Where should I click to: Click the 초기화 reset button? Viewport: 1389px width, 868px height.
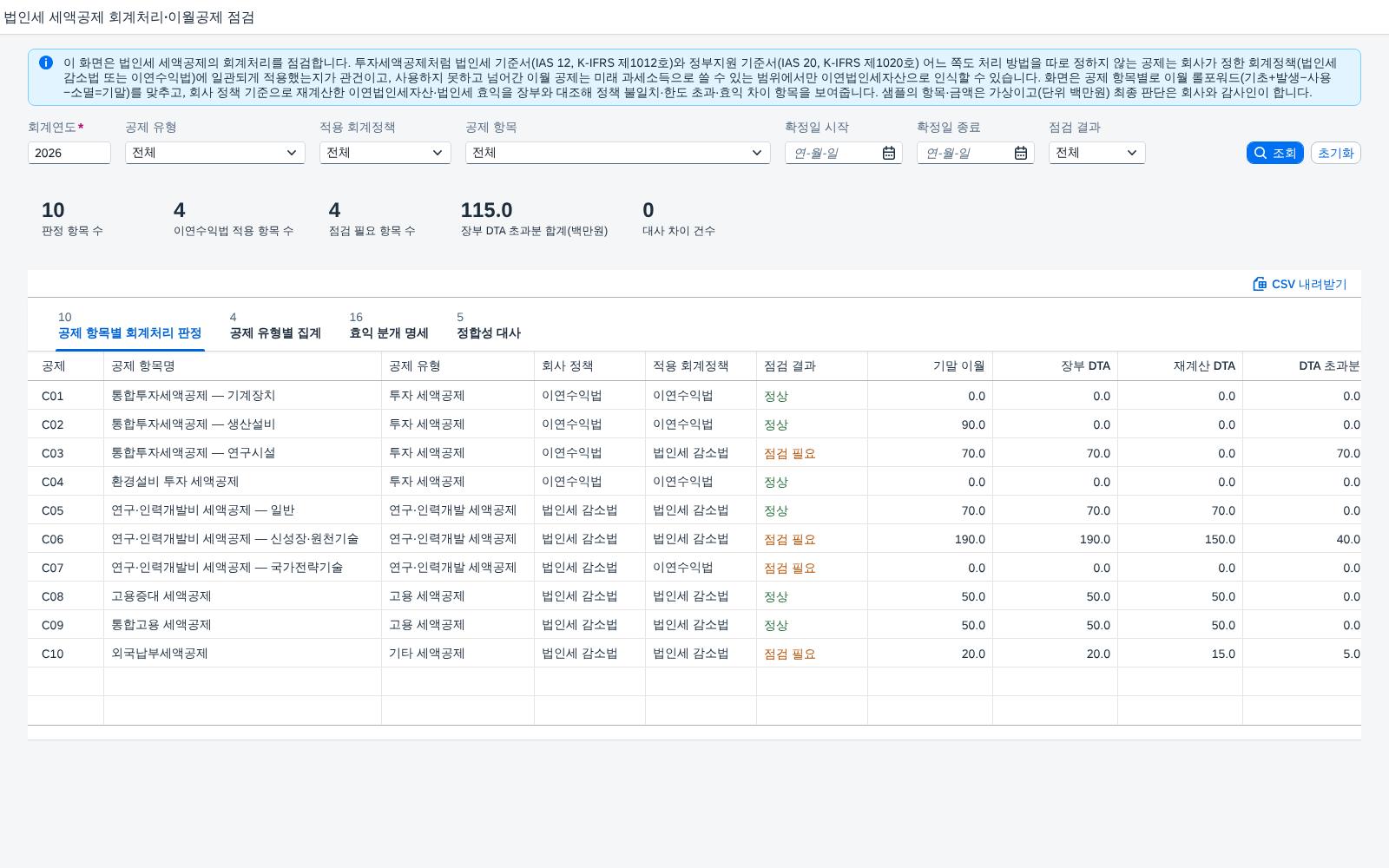click(x=1335, y=153)
